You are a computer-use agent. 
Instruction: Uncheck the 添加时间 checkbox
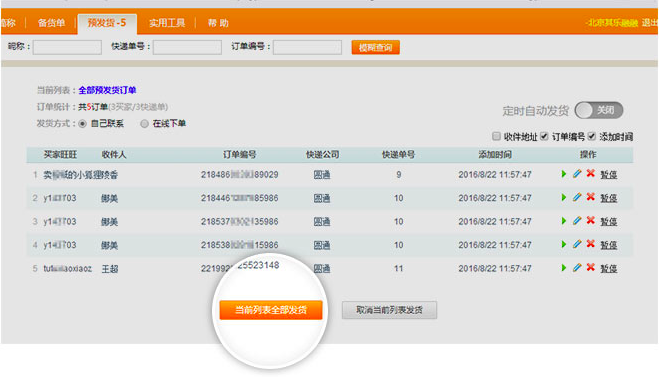[592, 136]
